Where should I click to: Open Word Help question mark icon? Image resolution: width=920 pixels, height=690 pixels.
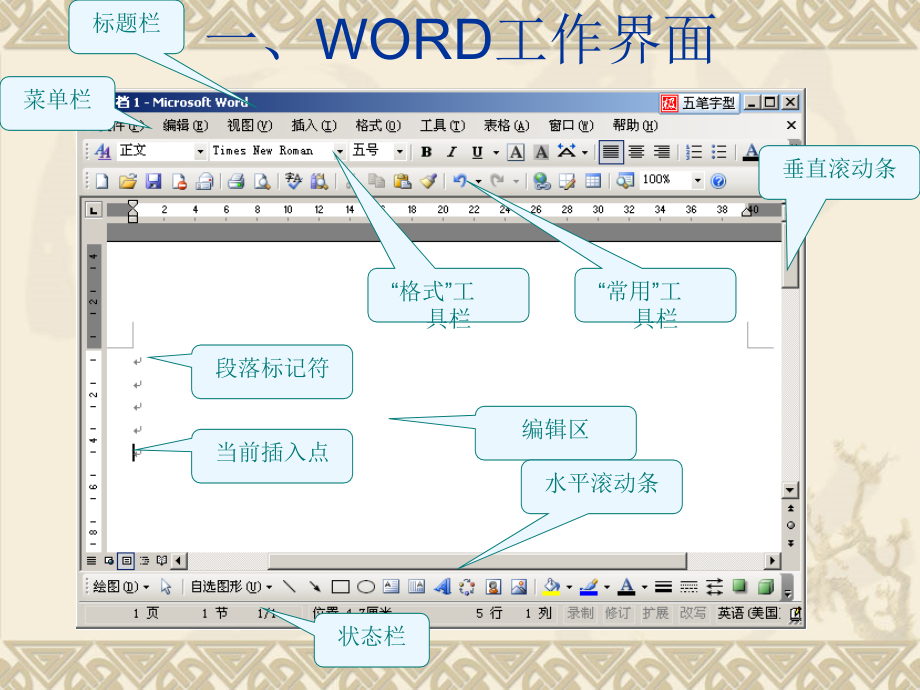click(x=718, y=181)
